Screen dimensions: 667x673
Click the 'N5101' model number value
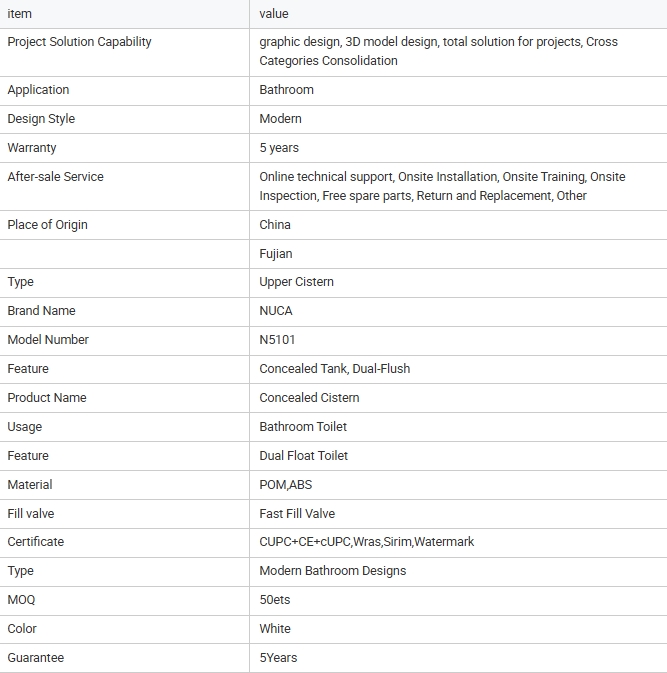[278, 340]
